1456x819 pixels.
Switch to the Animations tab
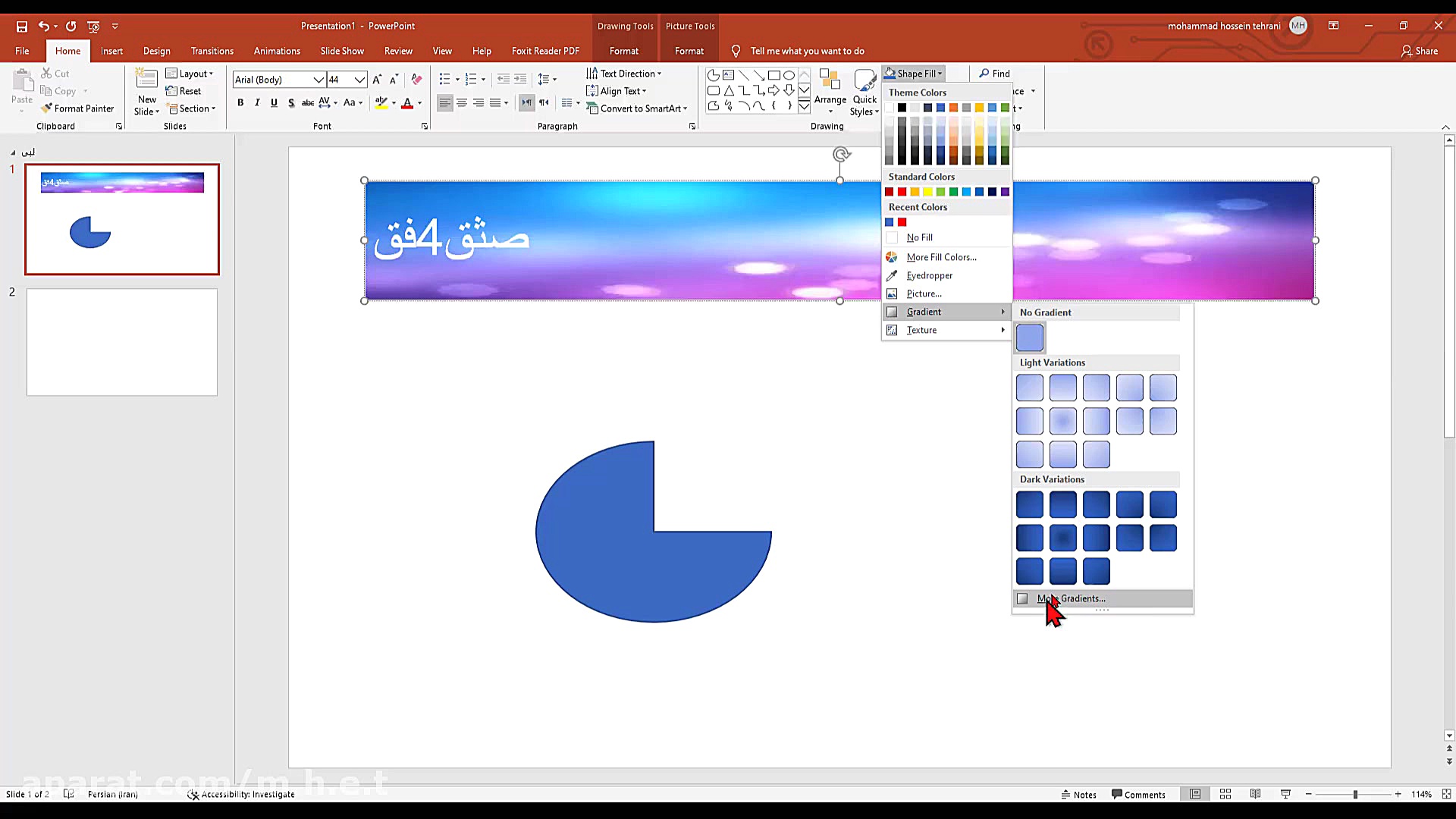click(277, 51)
